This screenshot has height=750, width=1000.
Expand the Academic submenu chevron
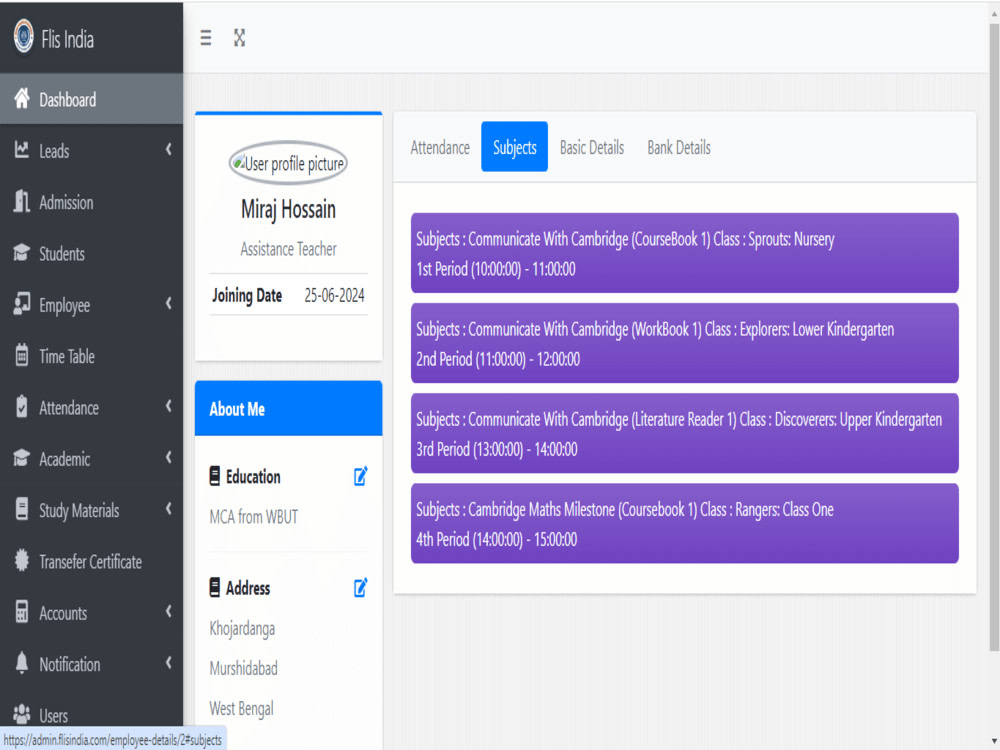[168, 458]
